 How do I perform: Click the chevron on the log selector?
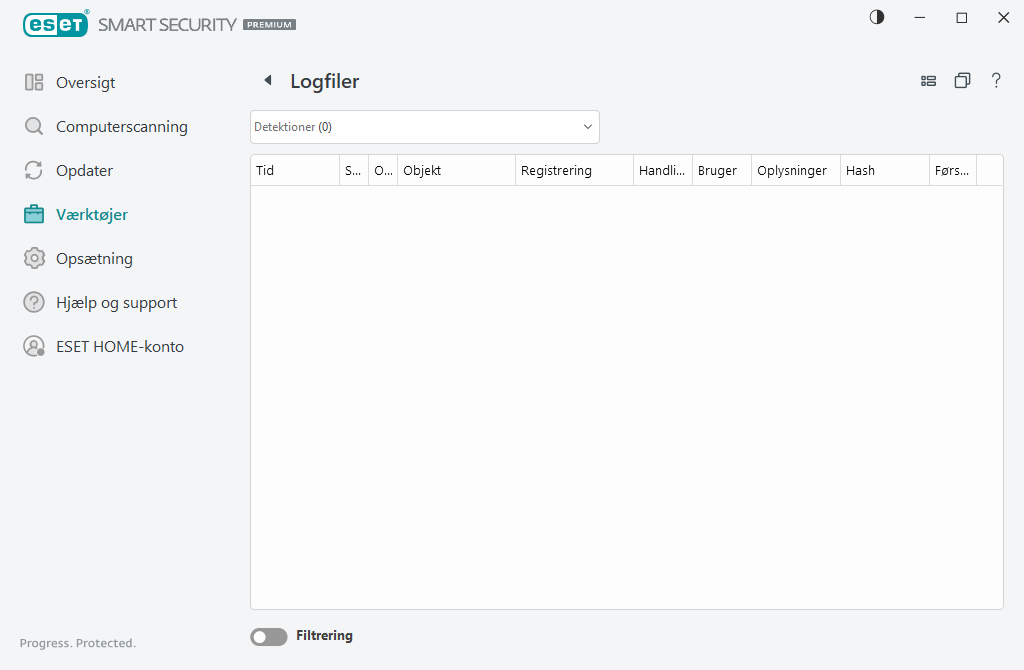[587, 127]
